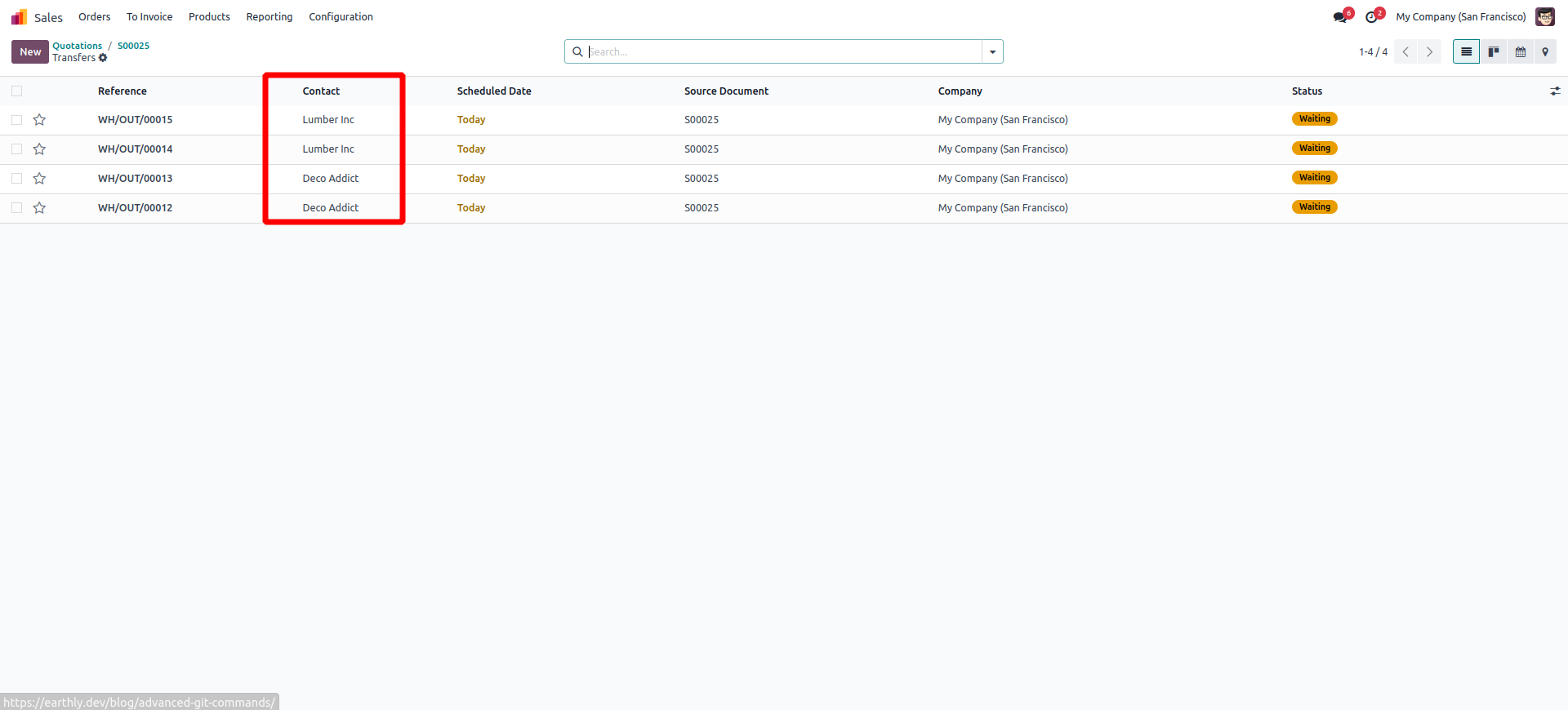Open transfer WH/OUT/00014
The image size is (1568, 710).
135,149
